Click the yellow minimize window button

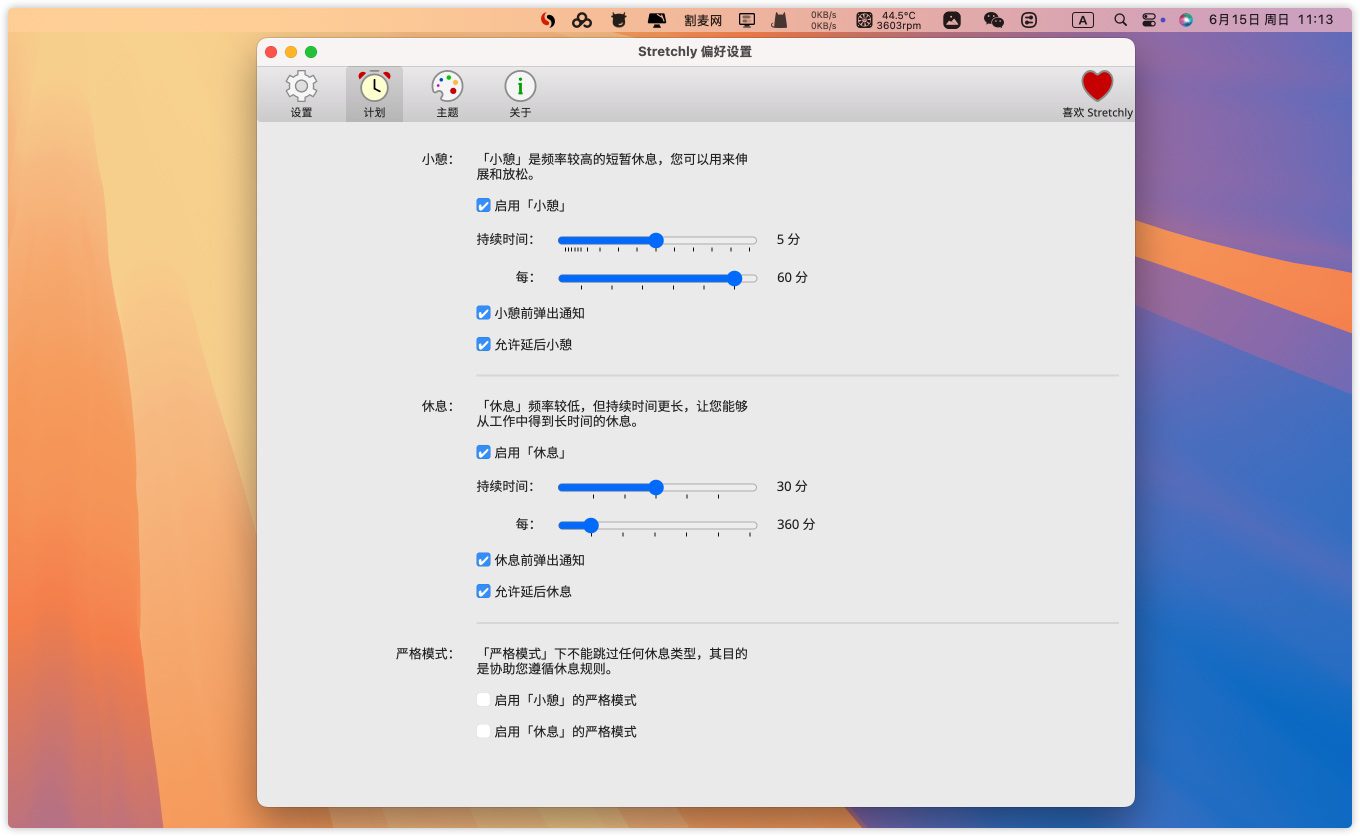(x=291, y=52)
